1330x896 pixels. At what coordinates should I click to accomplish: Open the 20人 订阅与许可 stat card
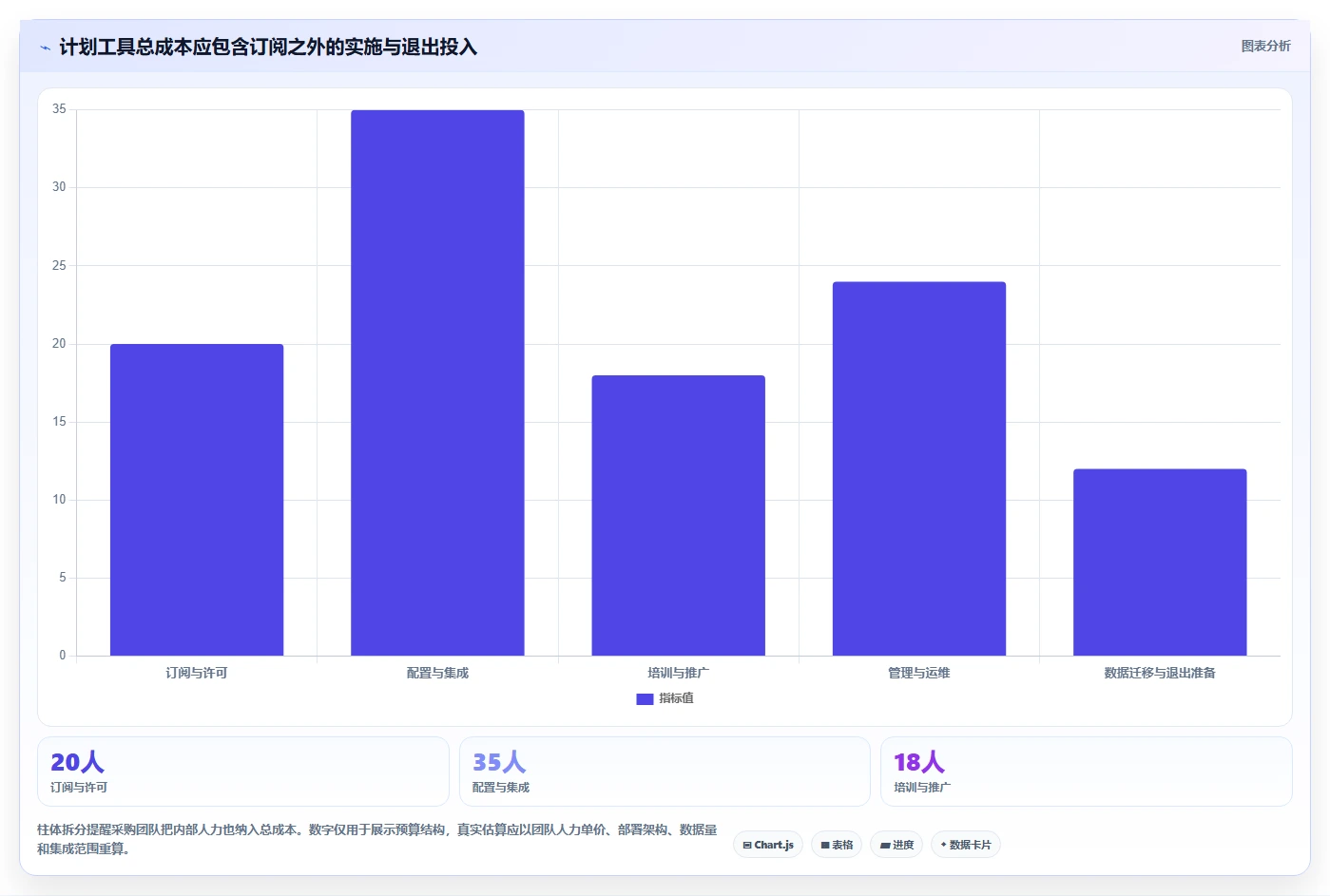[243, 772]
